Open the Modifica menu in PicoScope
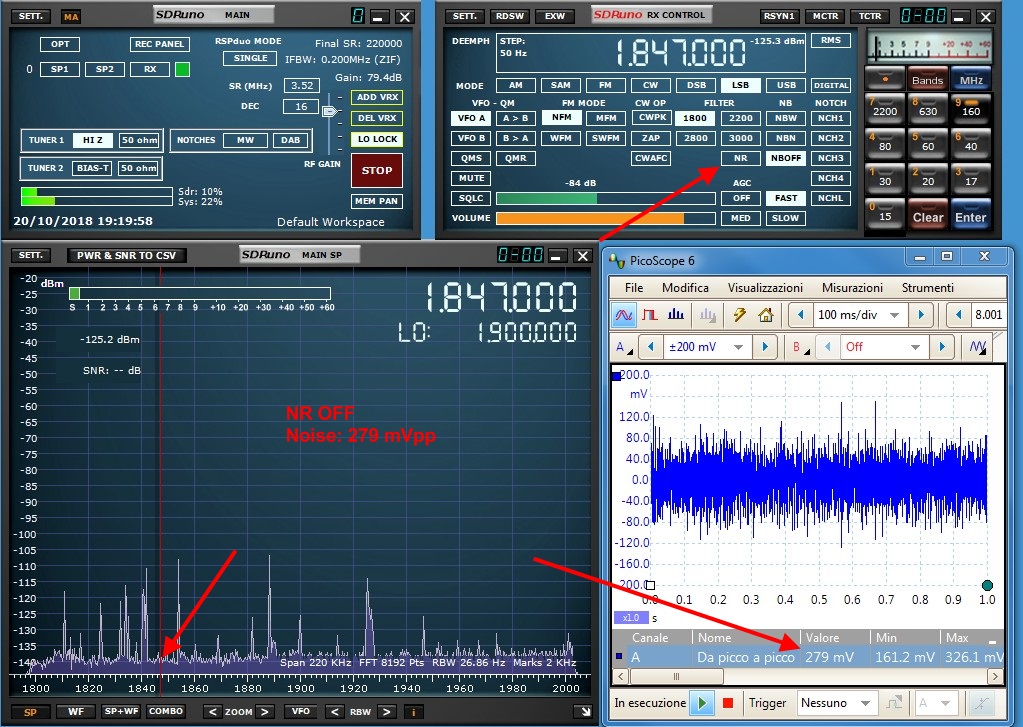Viewport: 1023px width, 727px height. coord(685,288)
